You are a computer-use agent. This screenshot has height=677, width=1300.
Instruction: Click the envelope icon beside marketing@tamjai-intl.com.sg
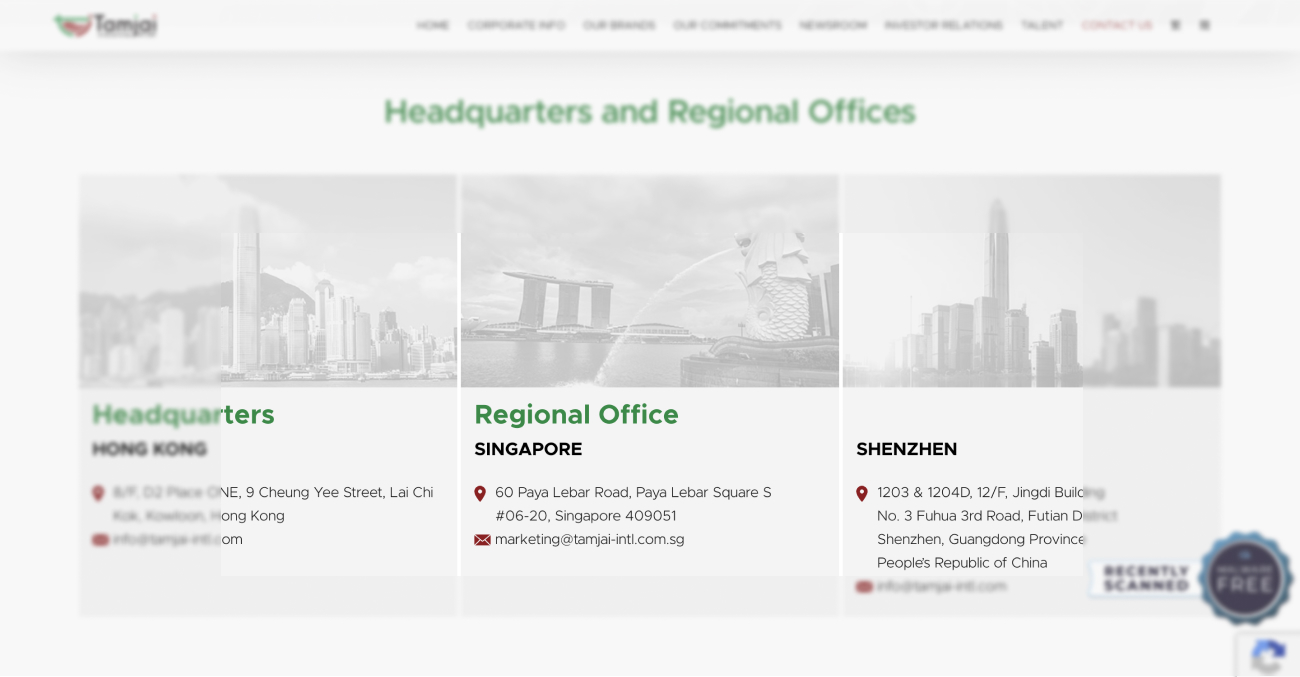coord(482,540)
